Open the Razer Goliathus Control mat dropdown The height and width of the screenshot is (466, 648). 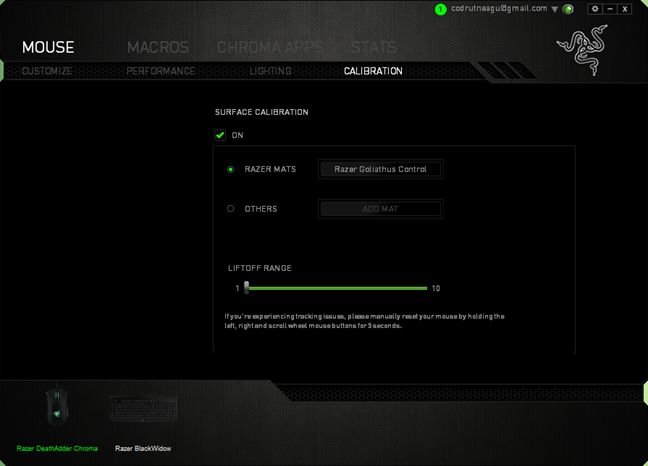tap(381, 169)
